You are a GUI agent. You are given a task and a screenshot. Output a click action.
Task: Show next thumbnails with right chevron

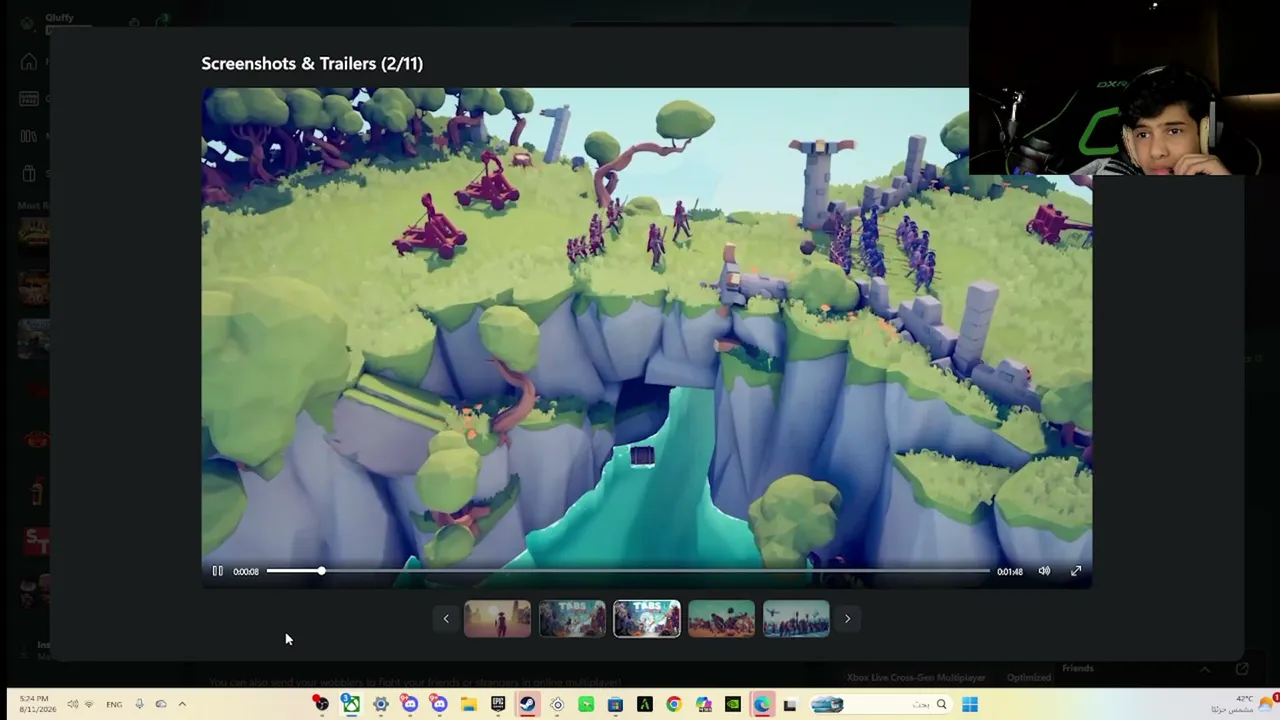click(x=847, y=619)
